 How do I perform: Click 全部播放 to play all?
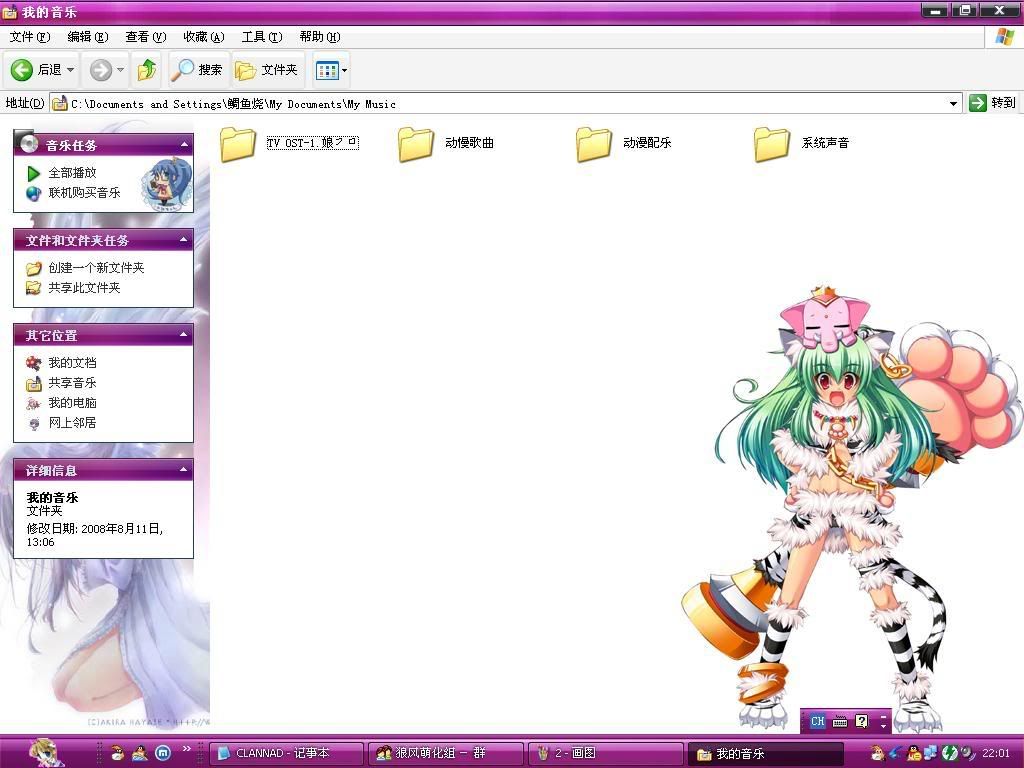pos(72,173)
